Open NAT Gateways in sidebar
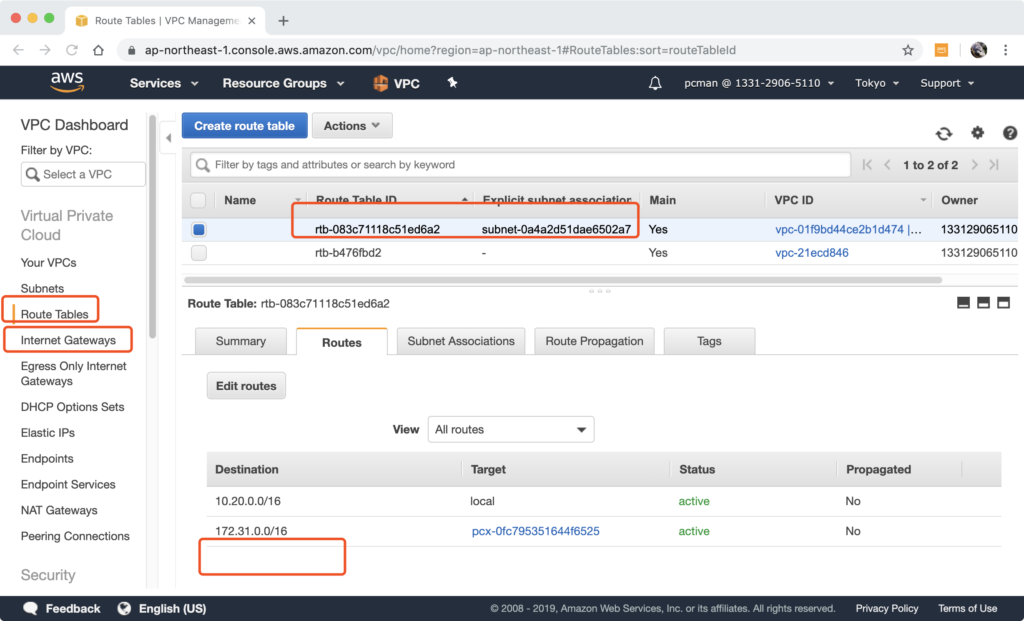Viewport: 1024px width, 621px height. (59, 510)
